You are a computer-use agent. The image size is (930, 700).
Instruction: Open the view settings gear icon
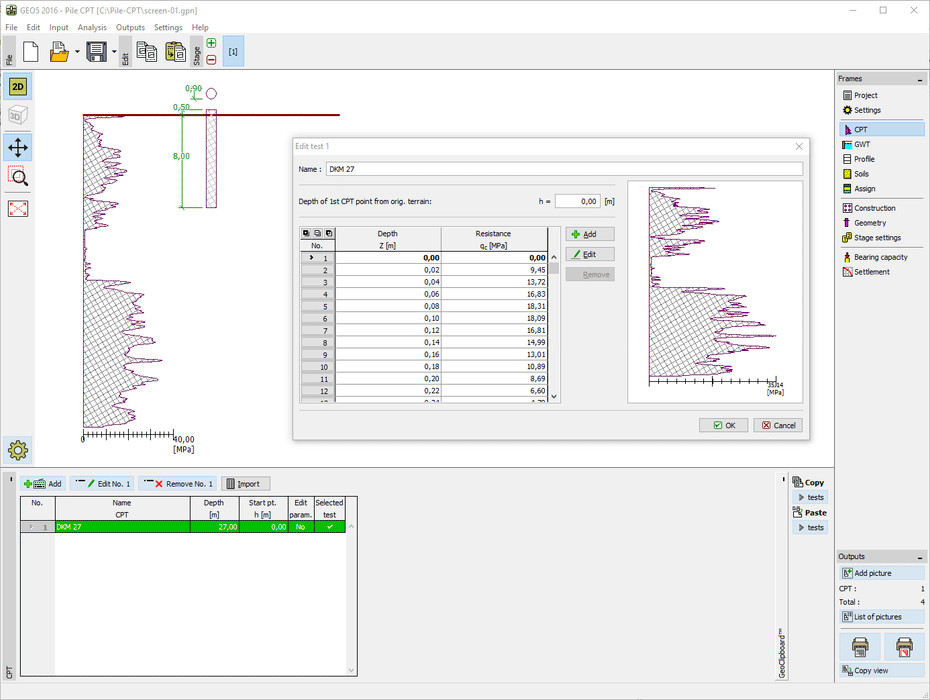point(18,450)
